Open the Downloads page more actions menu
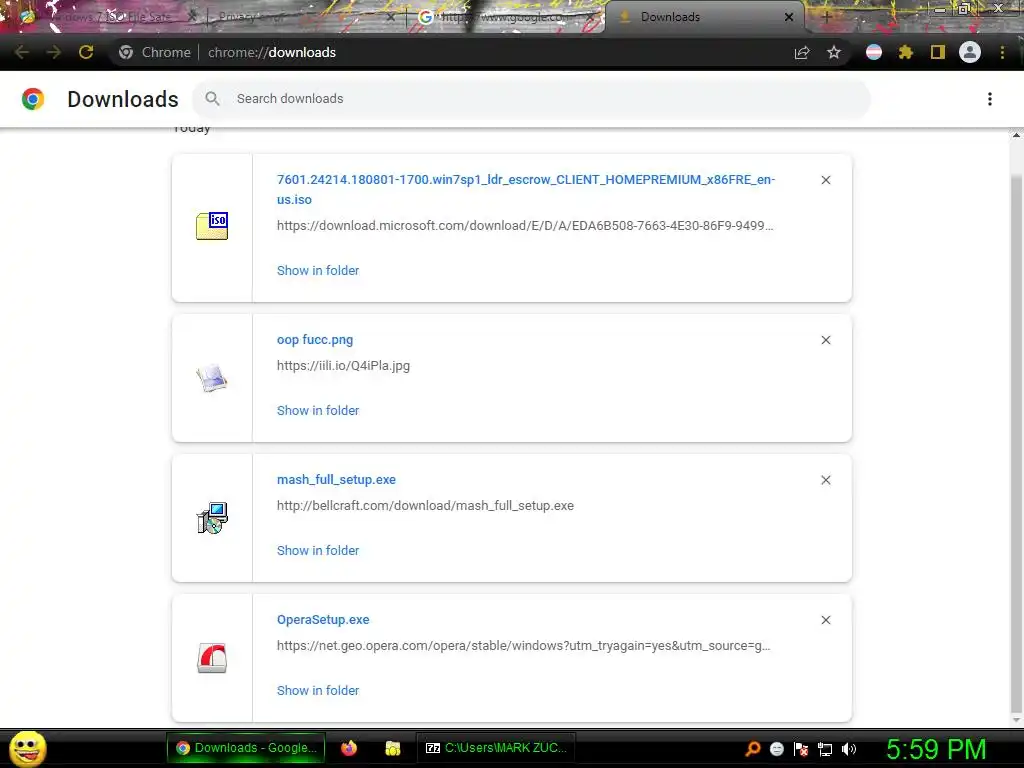 click(990, 99)
